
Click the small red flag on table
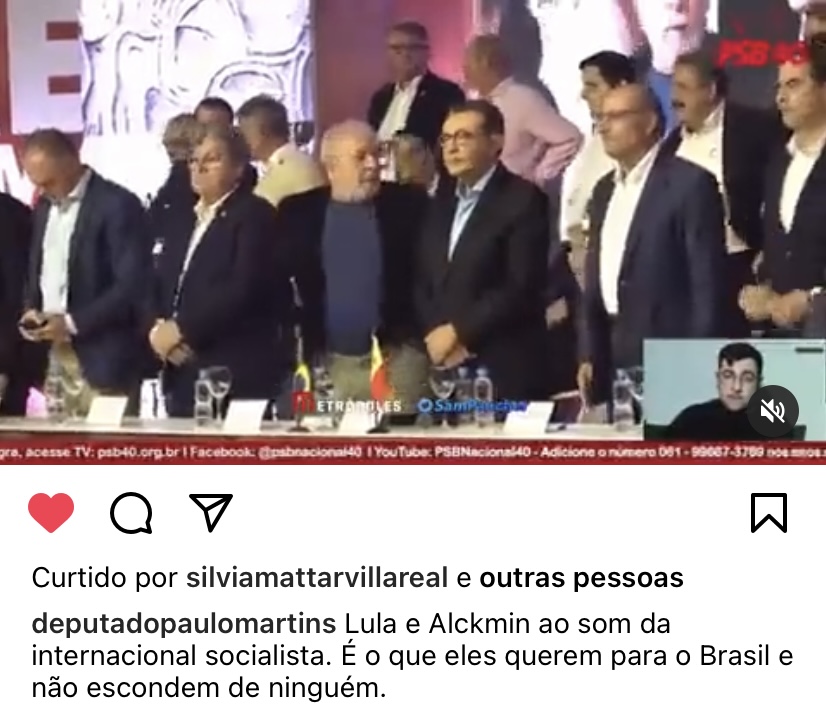pos(380,368)
